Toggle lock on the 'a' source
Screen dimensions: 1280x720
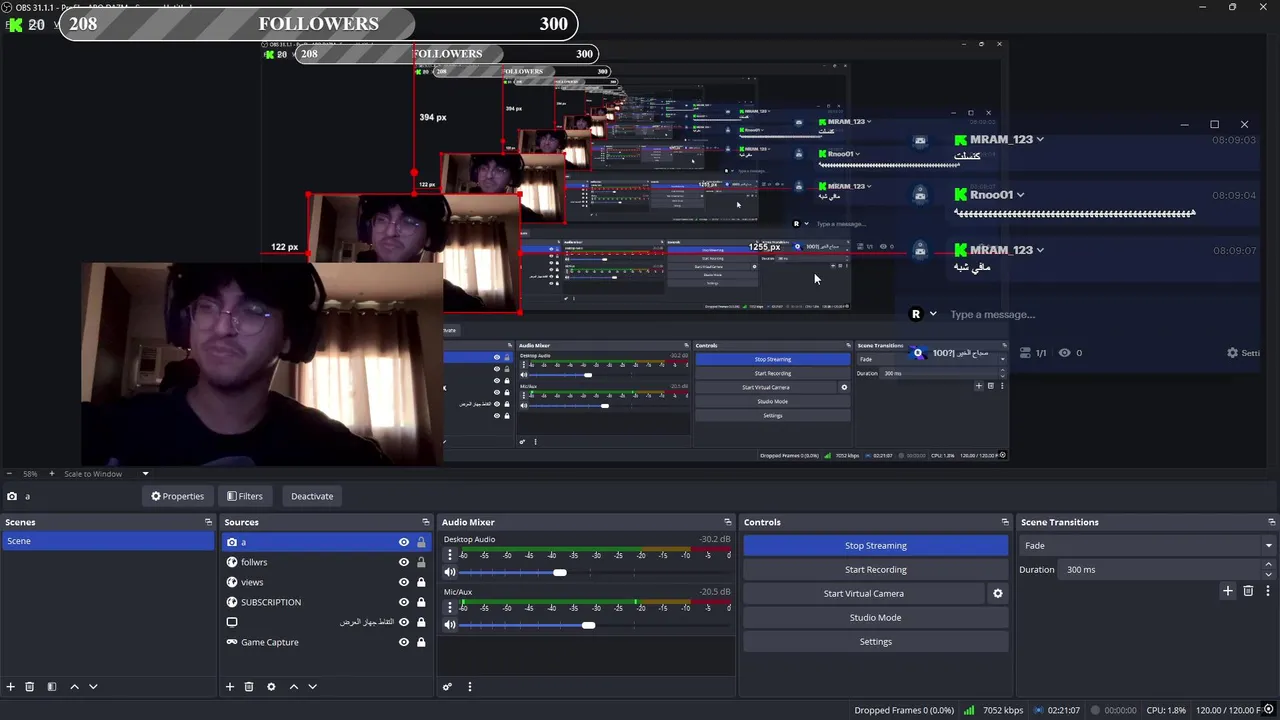click(x=421, y=542)
